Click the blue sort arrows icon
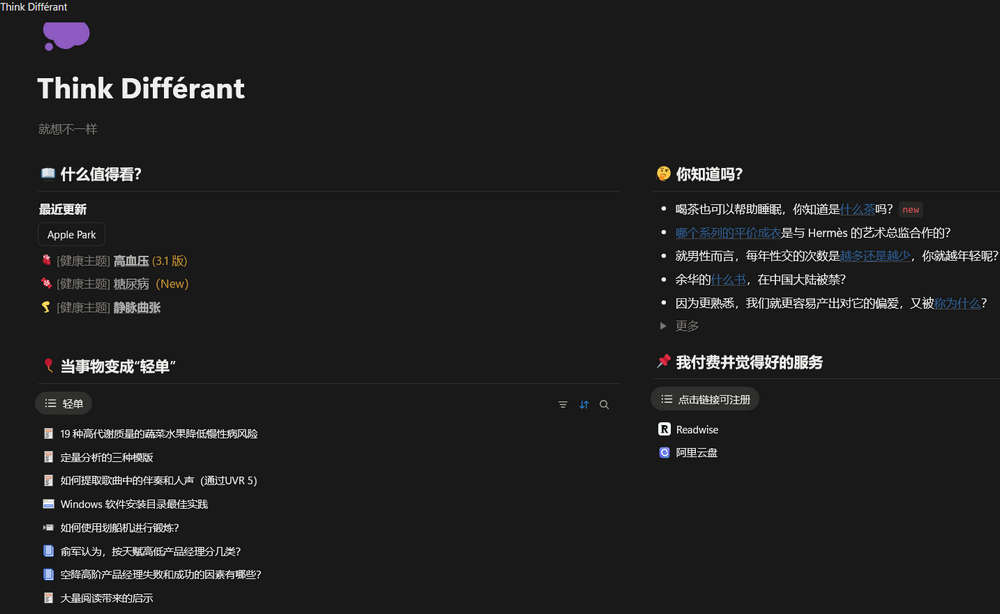This screenshot has height=614, width=1000. [x=584, y=405]
